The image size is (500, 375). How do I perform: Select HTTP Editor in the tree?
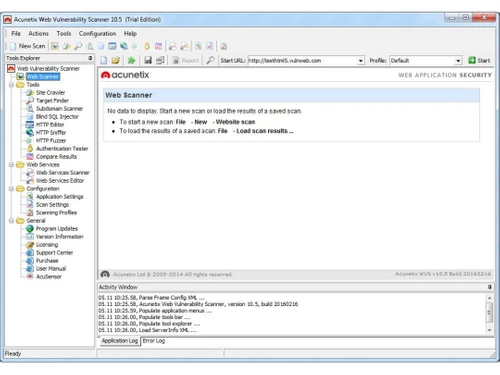point(50,125)
